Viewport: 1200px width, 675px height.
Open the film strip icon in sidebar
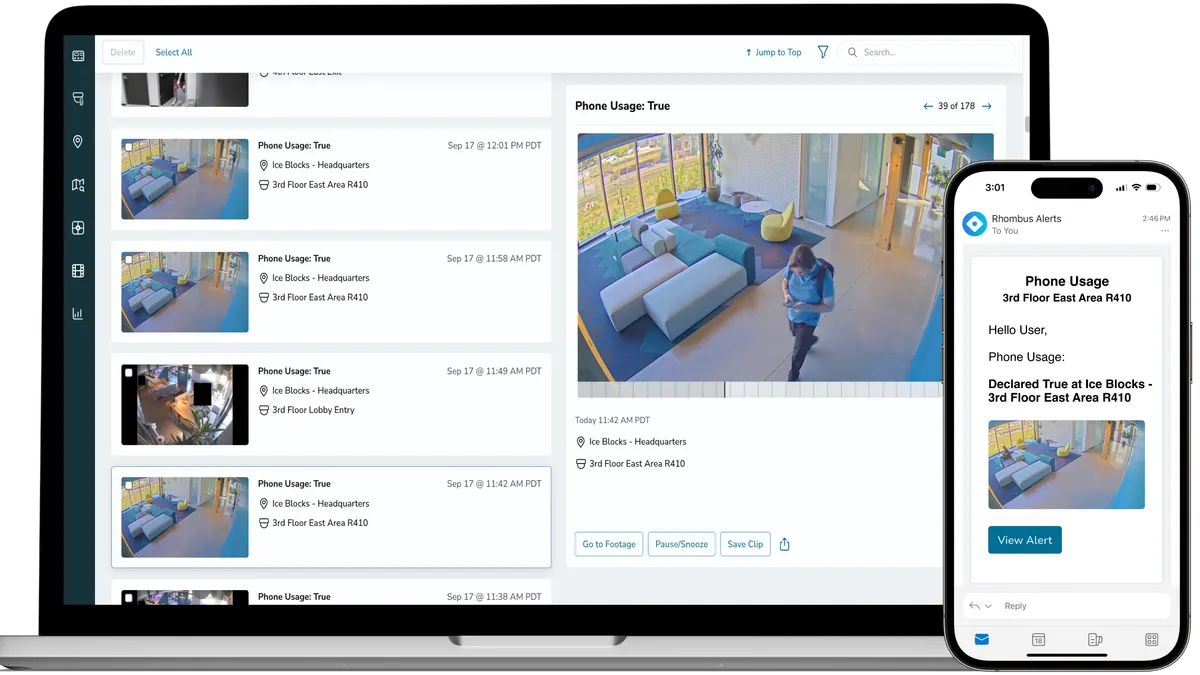pos(78,271)
